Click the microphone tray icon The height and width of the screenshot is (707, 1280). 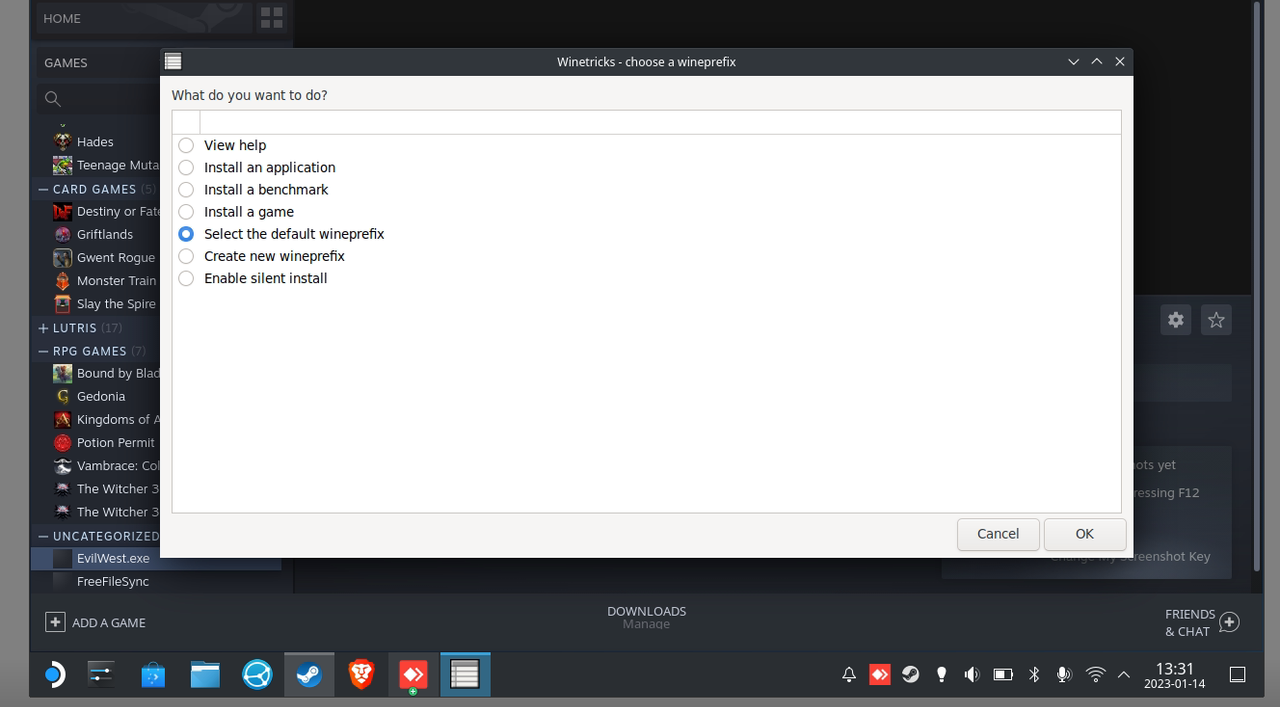pyautogui.click(x=1064, y=675)
